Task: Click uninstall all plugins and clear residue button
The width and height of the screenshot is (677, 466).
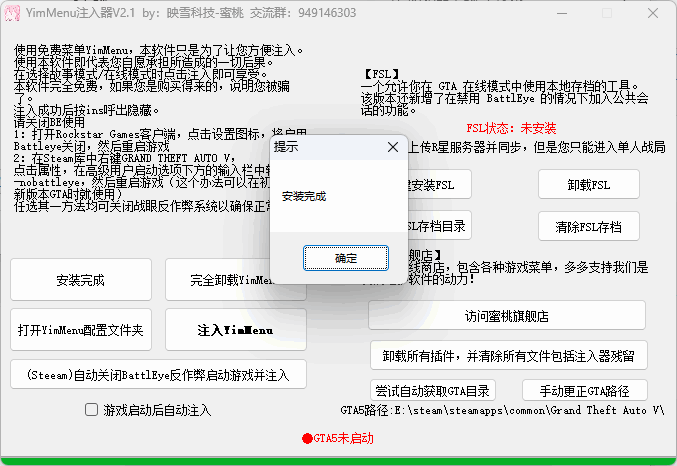Action: (x=509, y=355)
